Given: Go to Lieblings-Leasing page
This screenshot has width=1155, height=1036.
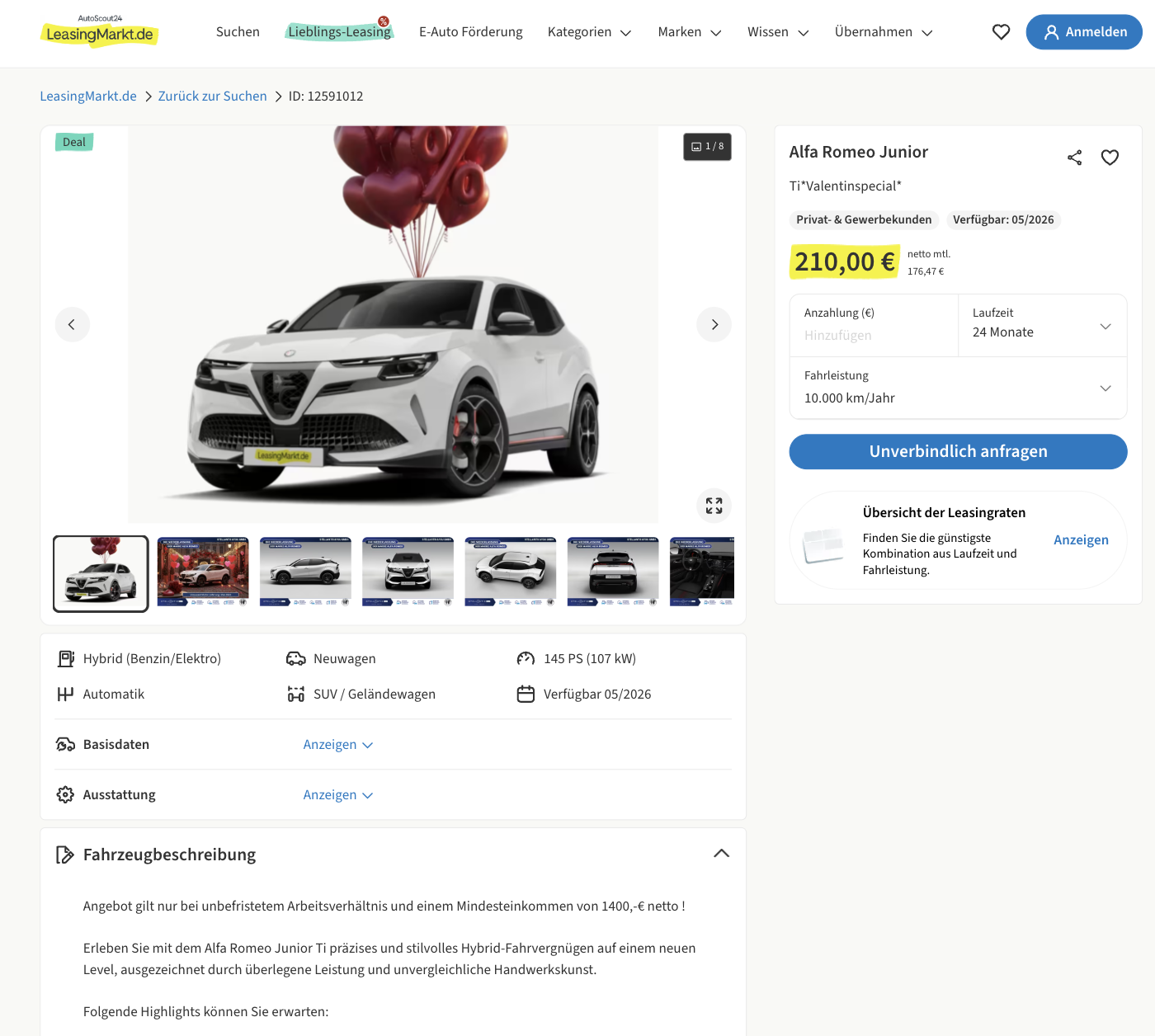Looking at the screenshot, I should pyautogui.click(x=339, y=32).
